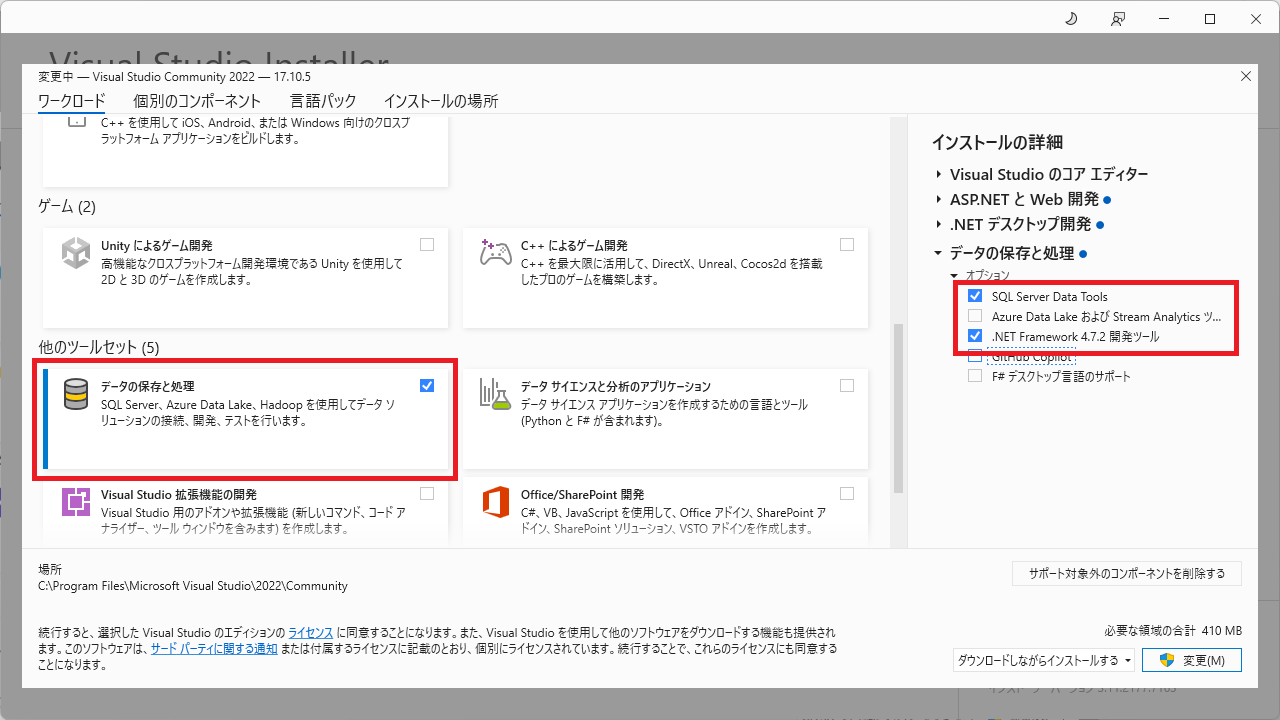Collapse the データの保存と処理 details section
This screenshot has width=1280, height=720.
(x=939, y=254)
